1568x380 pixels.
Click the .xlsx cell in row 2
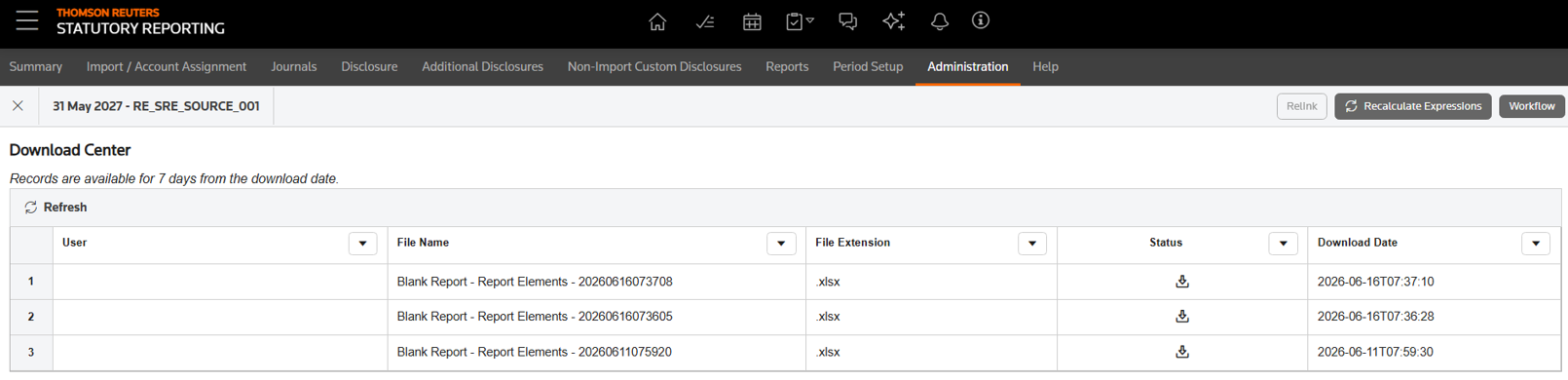[931, 317]
